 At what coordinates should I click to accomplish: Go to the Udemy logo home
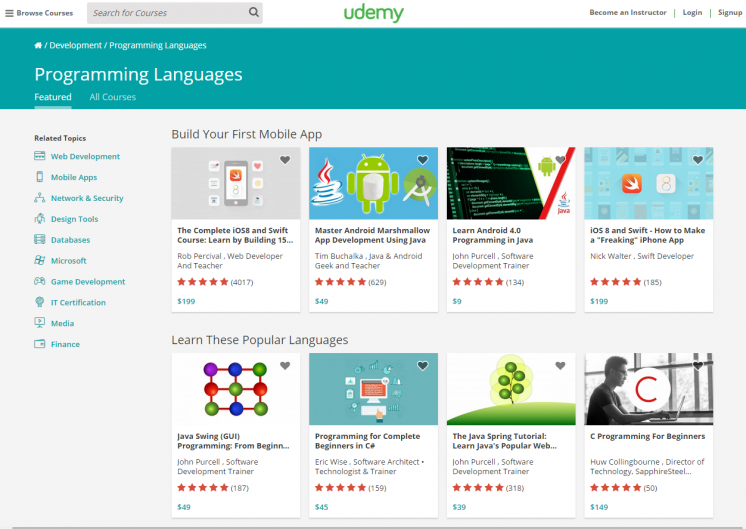point(373,13)
